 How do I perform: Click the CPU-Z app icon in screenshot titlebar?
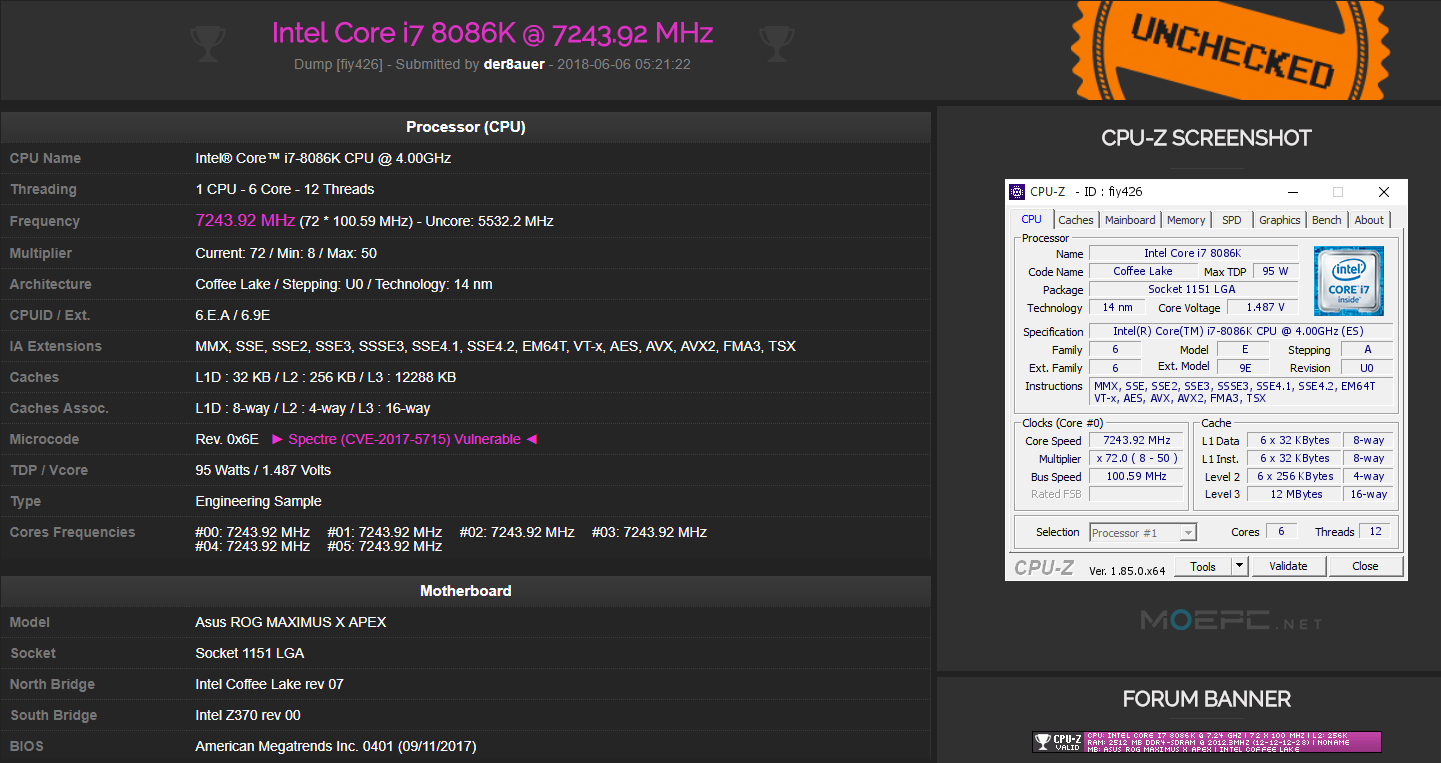1017,192
